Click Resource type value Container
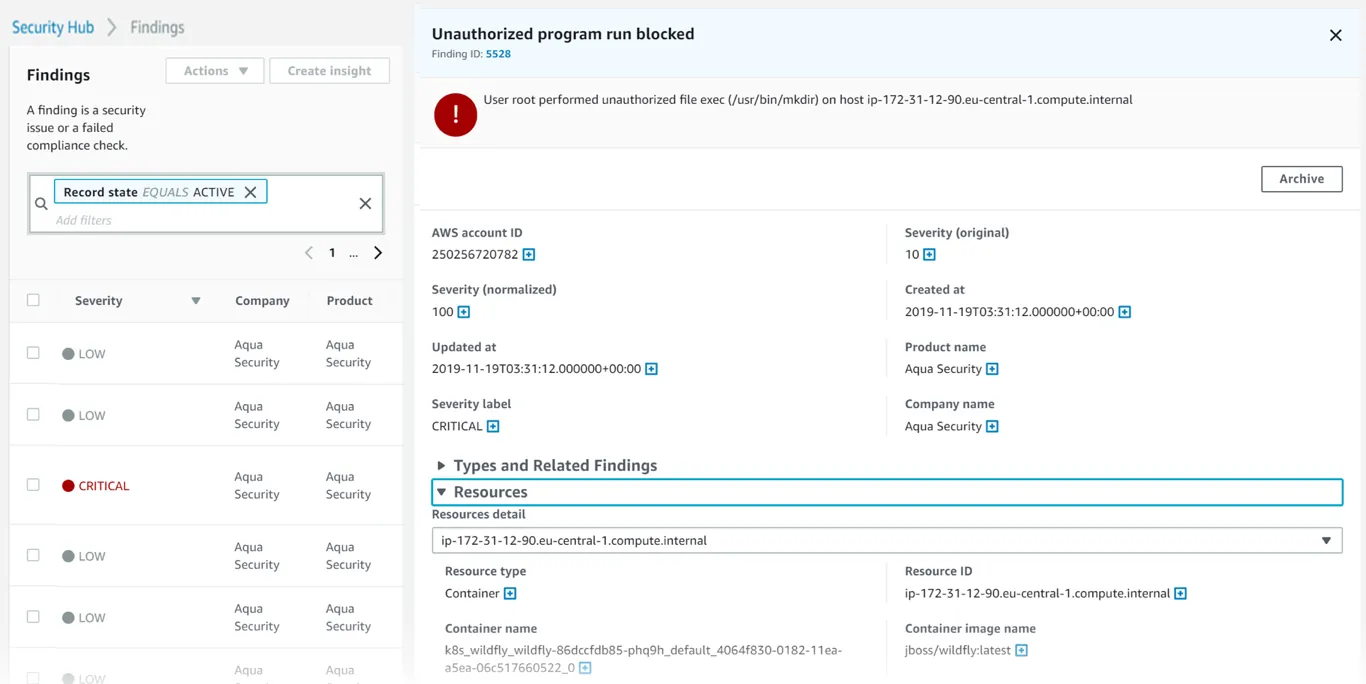 472,594
